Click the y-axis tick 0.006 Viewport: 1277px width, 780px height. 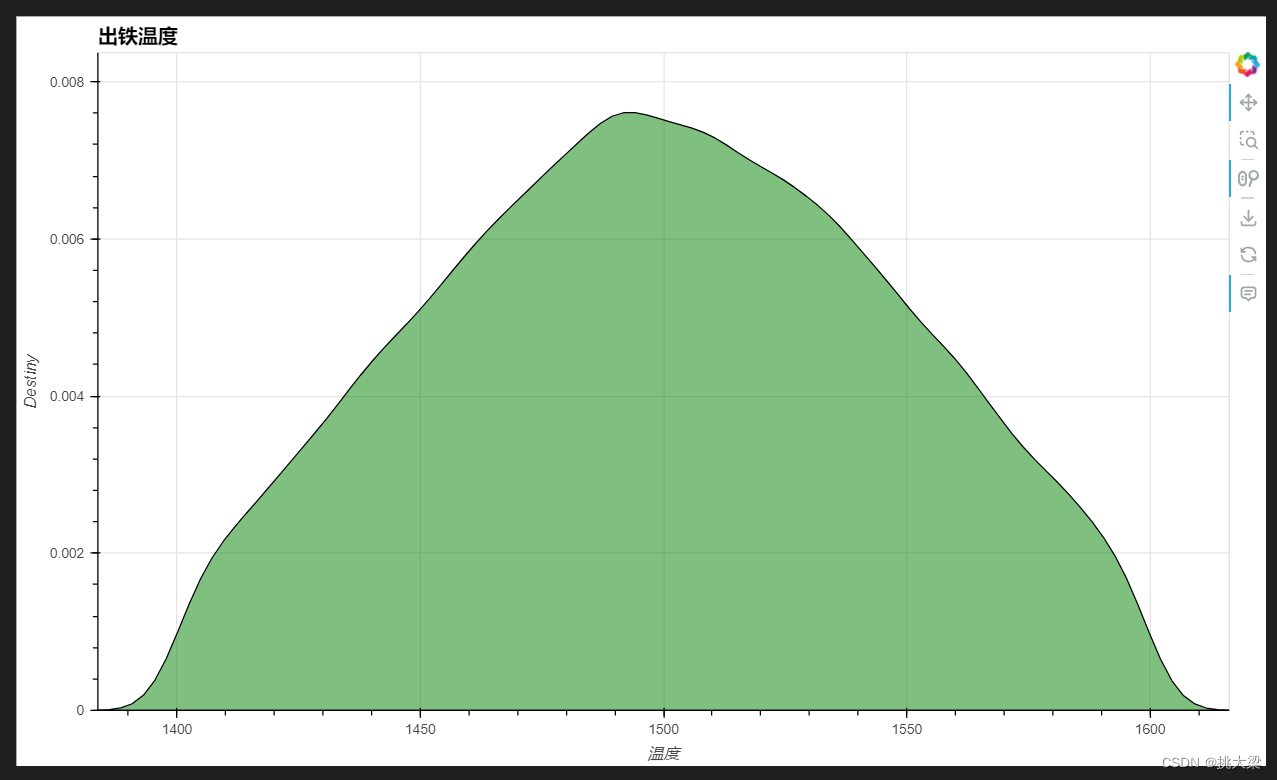tap(67, 239)
